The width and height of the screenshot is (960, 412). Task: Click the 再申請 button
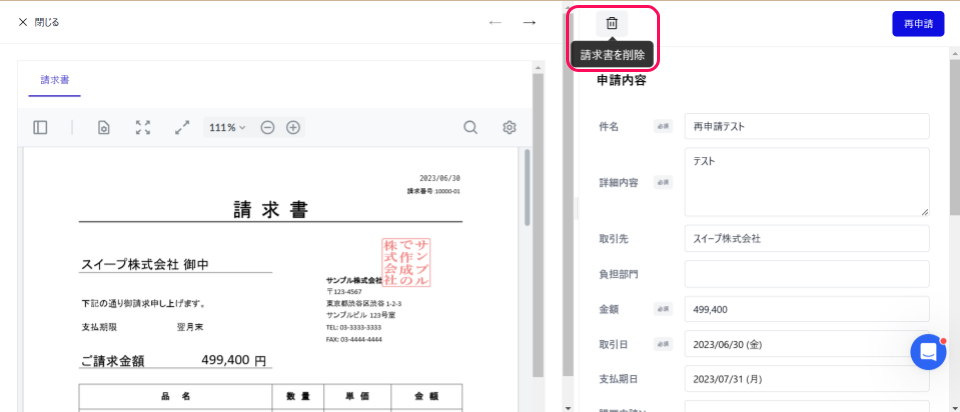pyautogui.click(x=918, y=24)
